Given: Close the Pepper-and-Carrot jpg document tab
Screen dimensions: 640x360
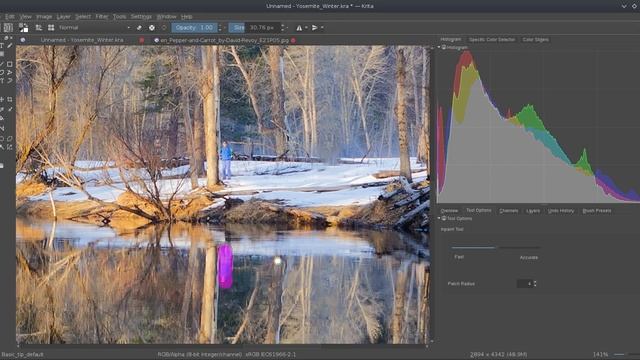Looking at the screenshot, I should (293, 40).
